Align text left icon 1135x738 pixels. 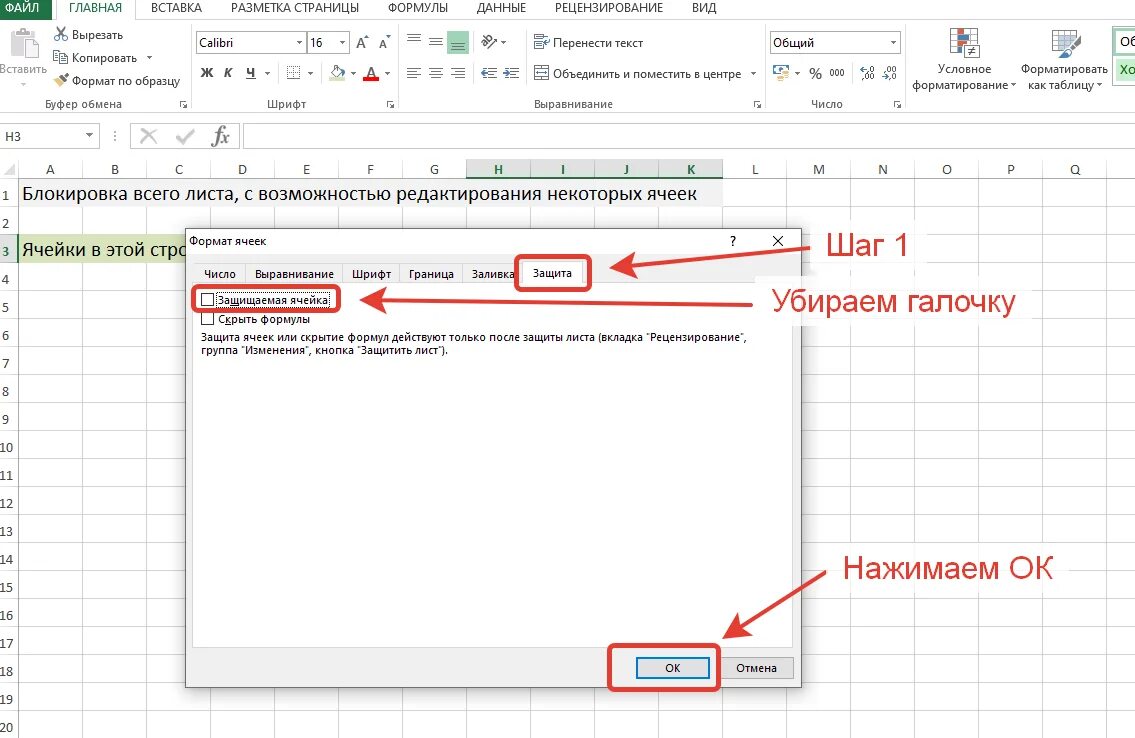pyautogui.click(x=414, y=73)
